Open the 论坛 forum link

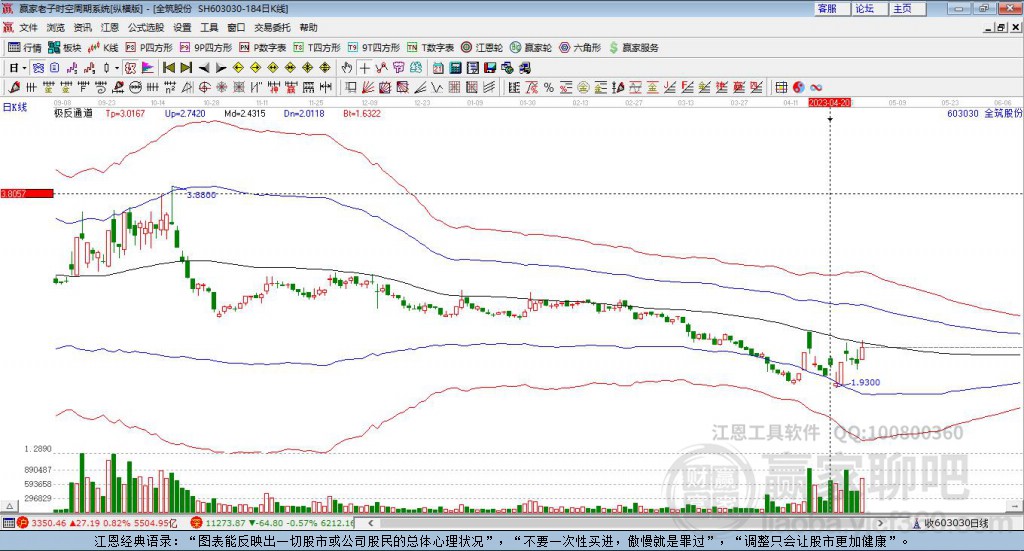[865, 8]
